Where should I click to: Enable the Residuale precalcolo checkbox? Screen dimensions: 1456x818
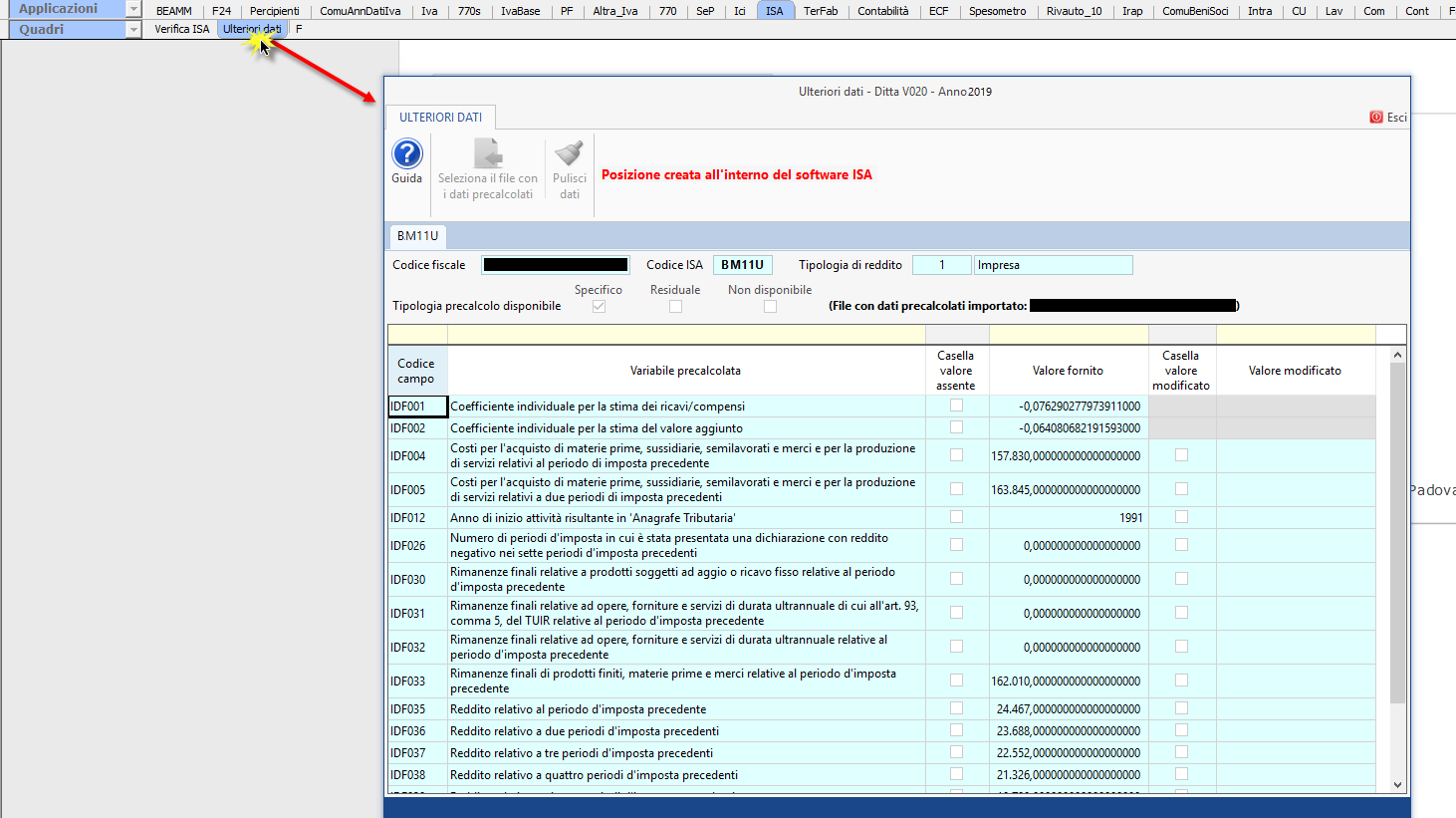click(675, 307)
